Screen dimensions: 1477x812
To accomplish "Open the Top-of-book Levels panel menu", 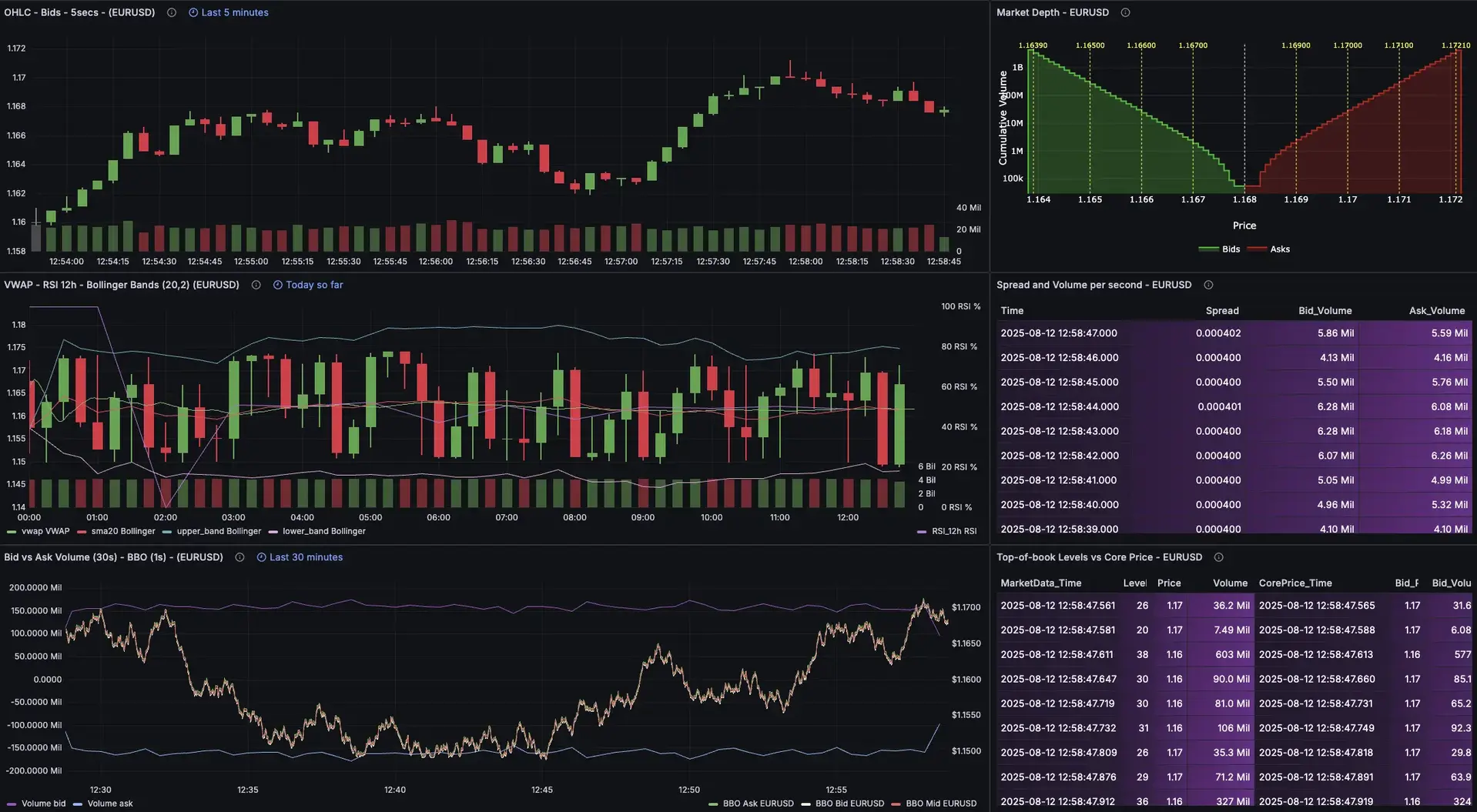I will click(x=1099, y=556).
